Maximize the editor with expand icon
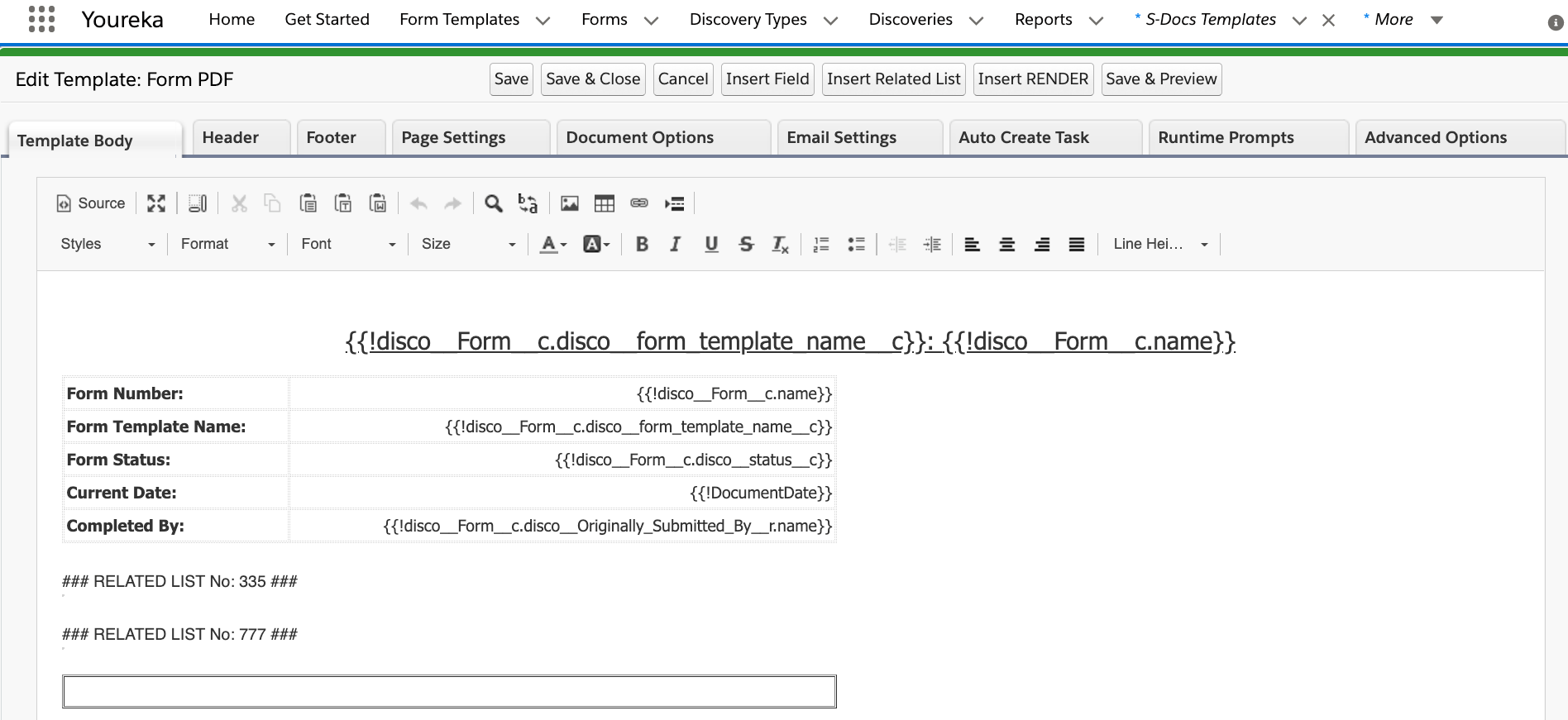Image resolution: width=1568 pixels, height=720 pixels. pos(156,203)
